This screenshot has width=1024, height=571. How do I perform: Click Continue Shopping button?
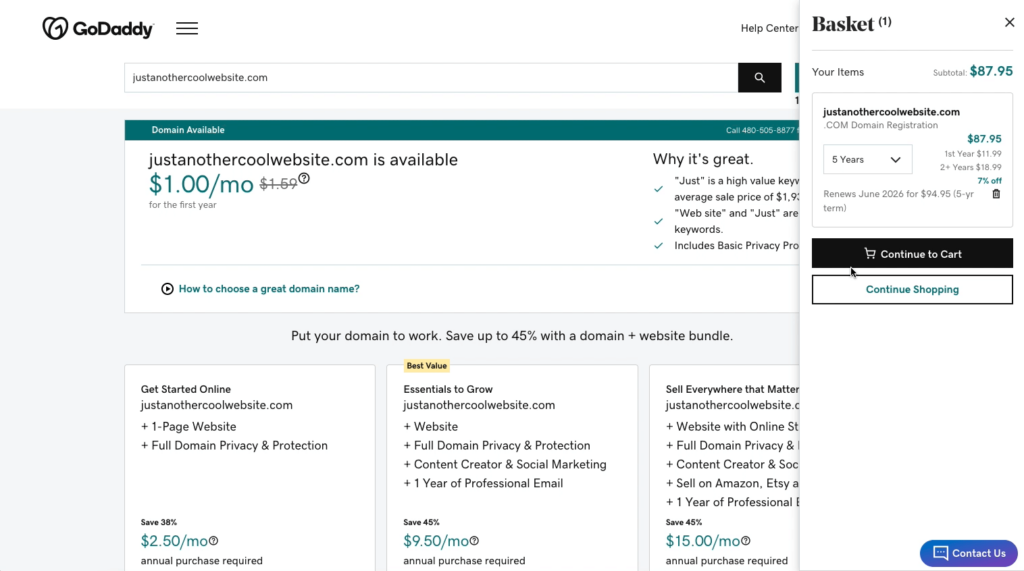[912, 289]
